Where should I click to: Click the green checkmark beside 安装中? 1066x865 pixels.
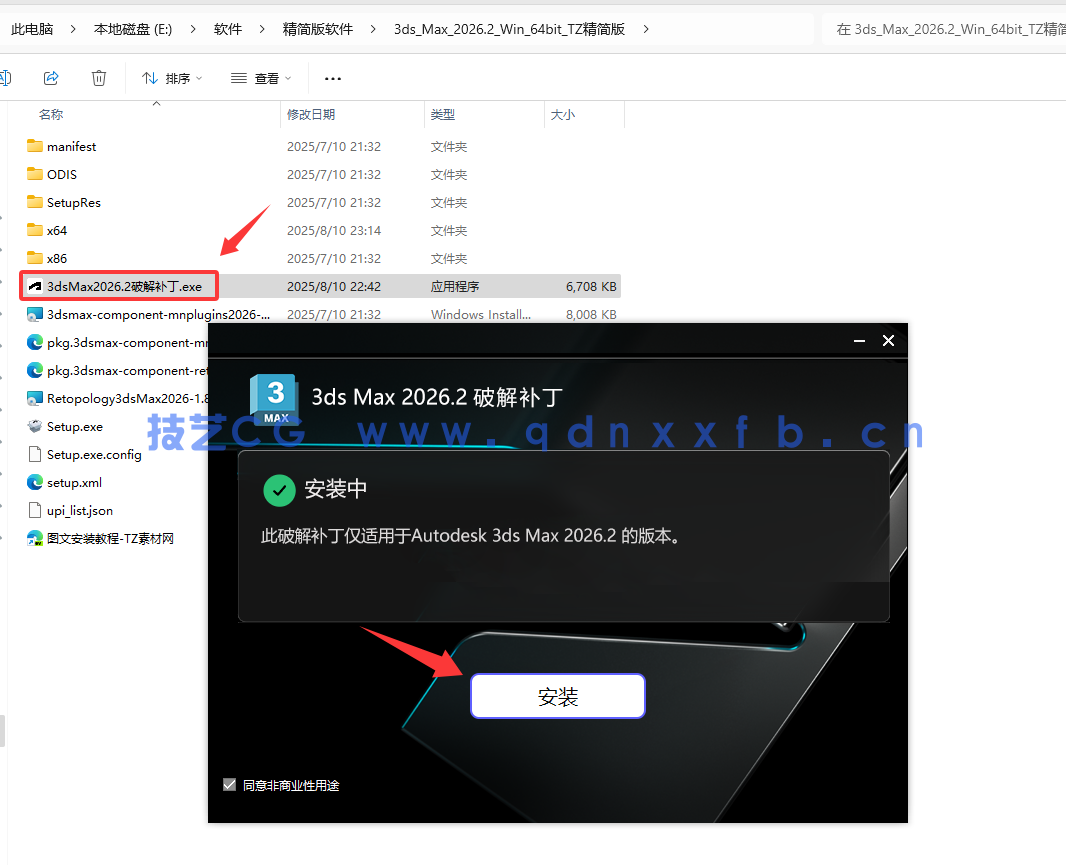(x=279, y=490)
